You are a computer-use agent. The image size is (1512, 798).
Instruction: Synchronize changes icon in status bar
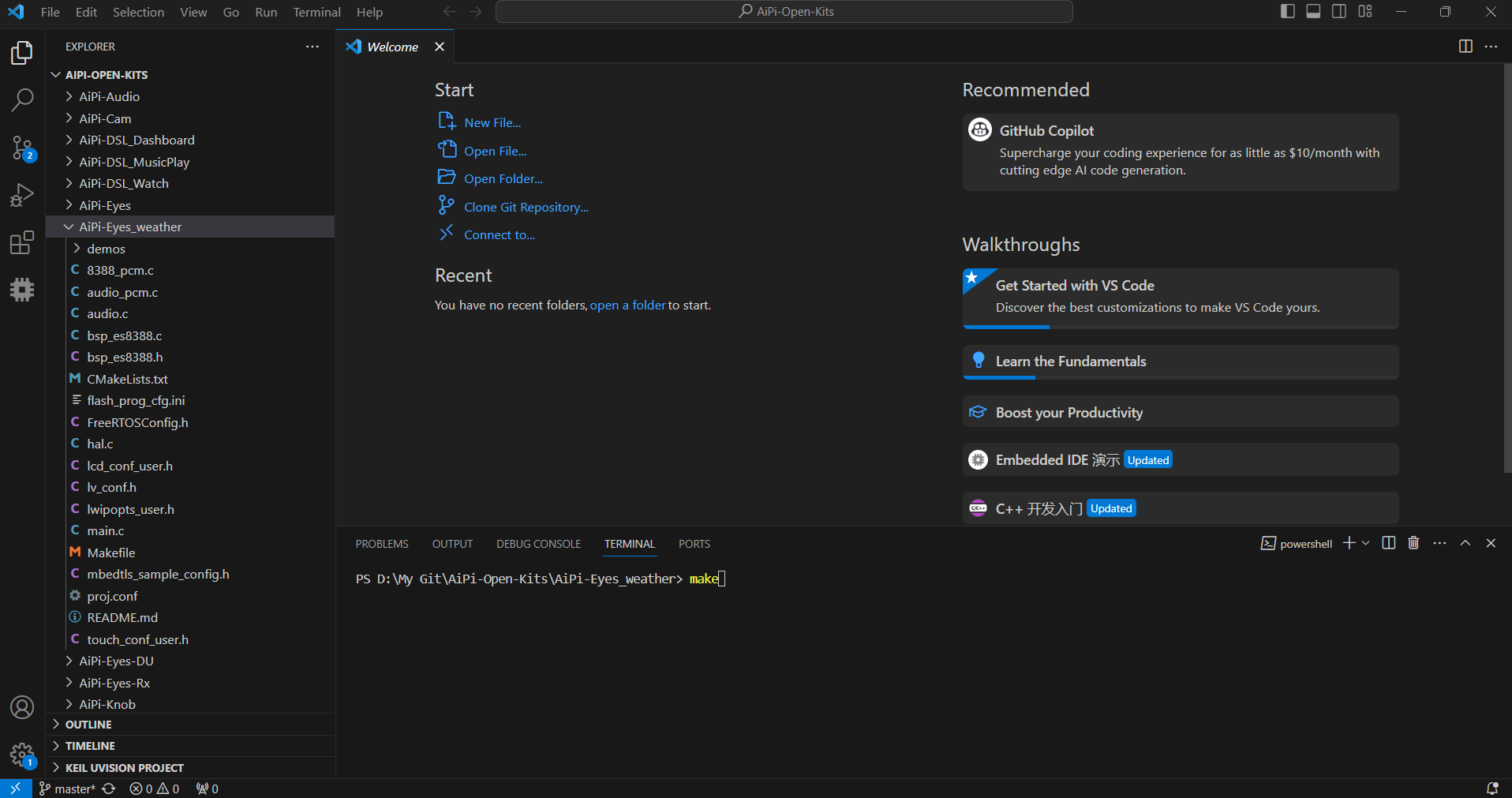109,789
